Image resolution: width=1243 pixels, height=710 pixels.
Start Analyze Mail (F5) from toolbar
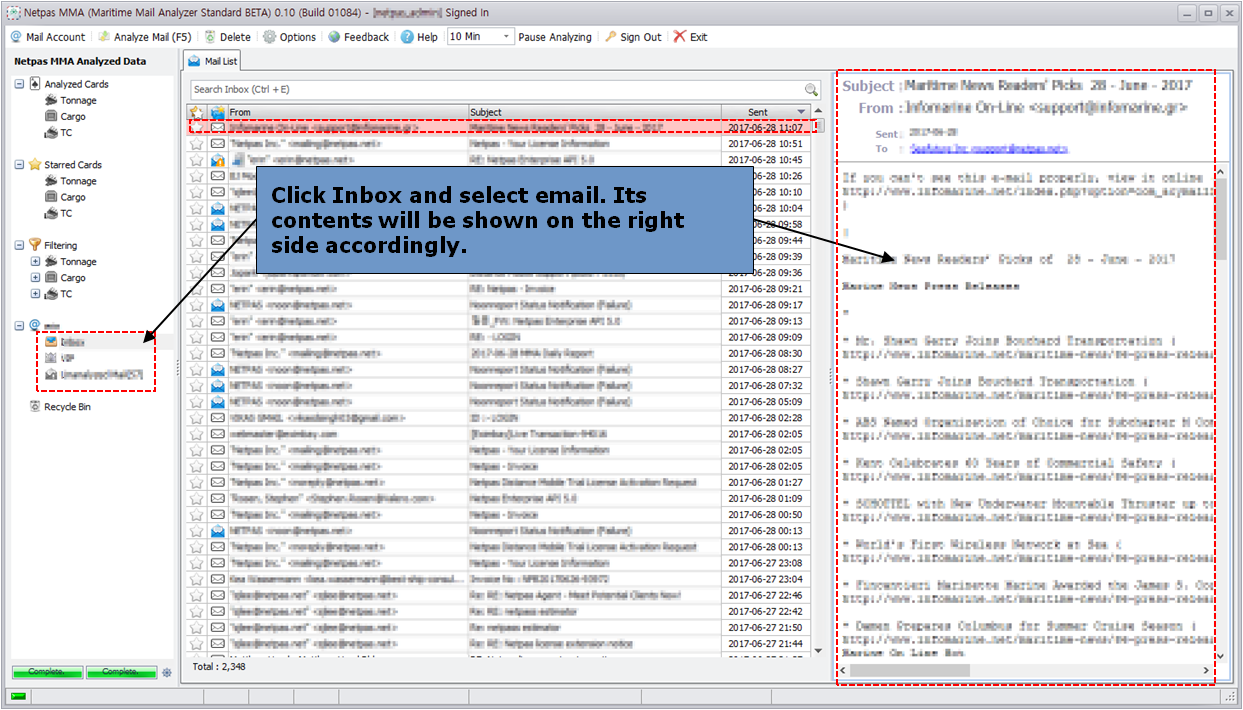pyautogui.click(x=144, y=37)
